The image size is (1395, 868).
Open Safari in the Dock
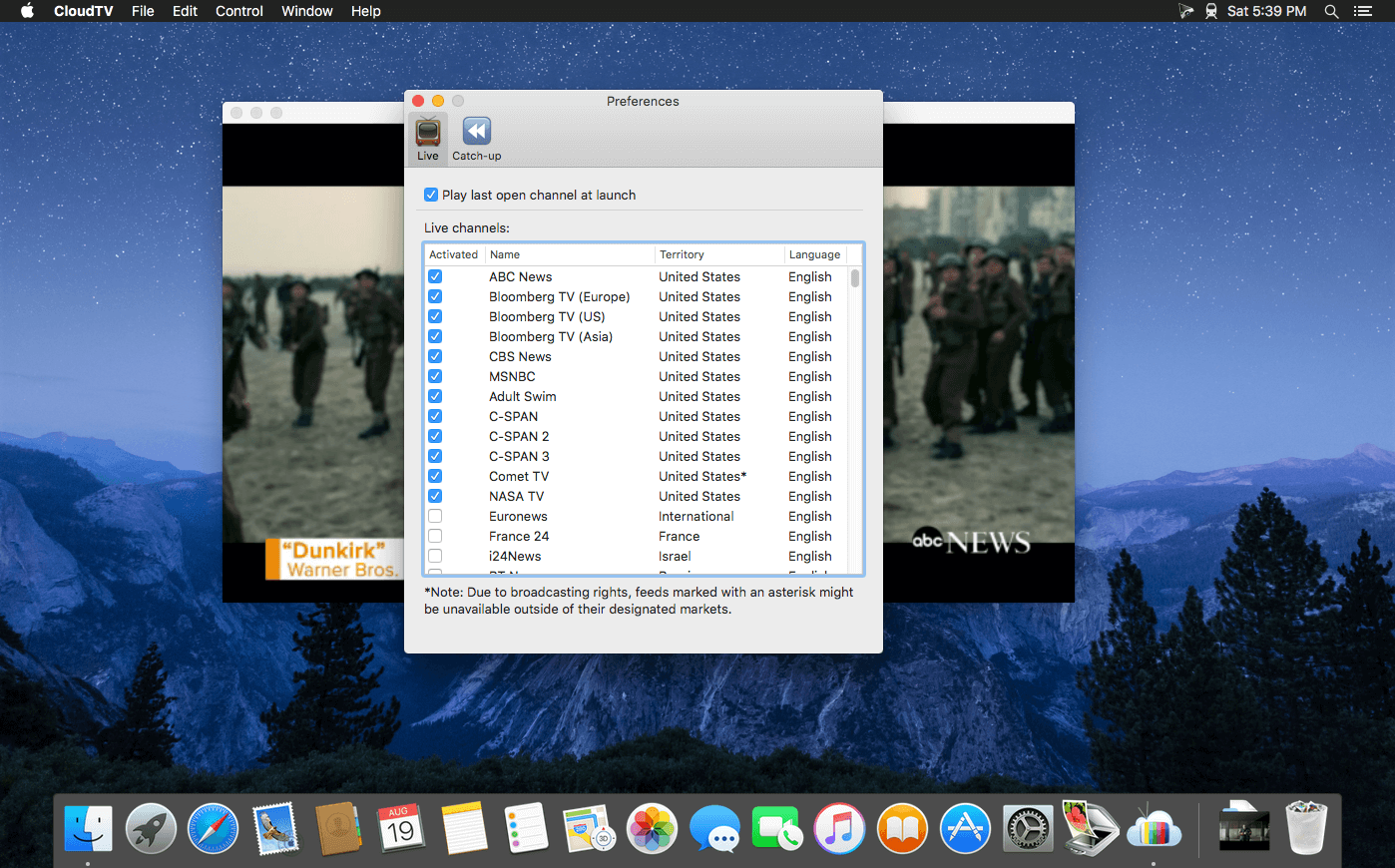point(214,828)
